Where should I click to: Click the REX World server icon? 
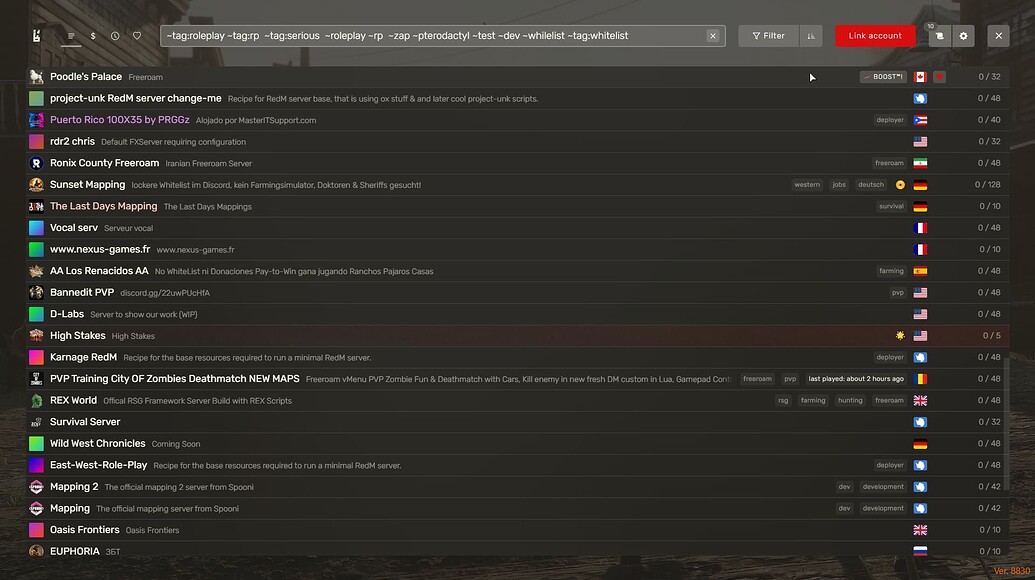[36, 401]
